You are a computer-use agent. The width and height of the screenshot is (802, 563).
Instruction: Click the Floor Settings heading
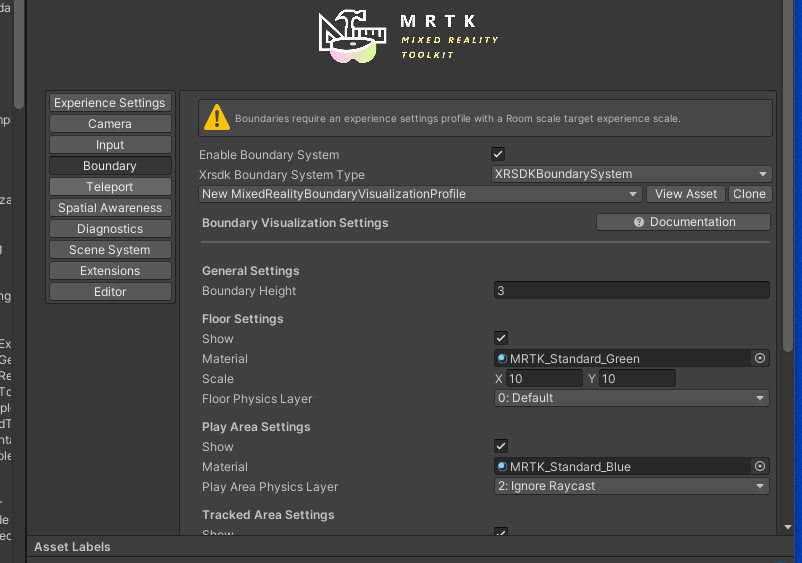(242, 319)
